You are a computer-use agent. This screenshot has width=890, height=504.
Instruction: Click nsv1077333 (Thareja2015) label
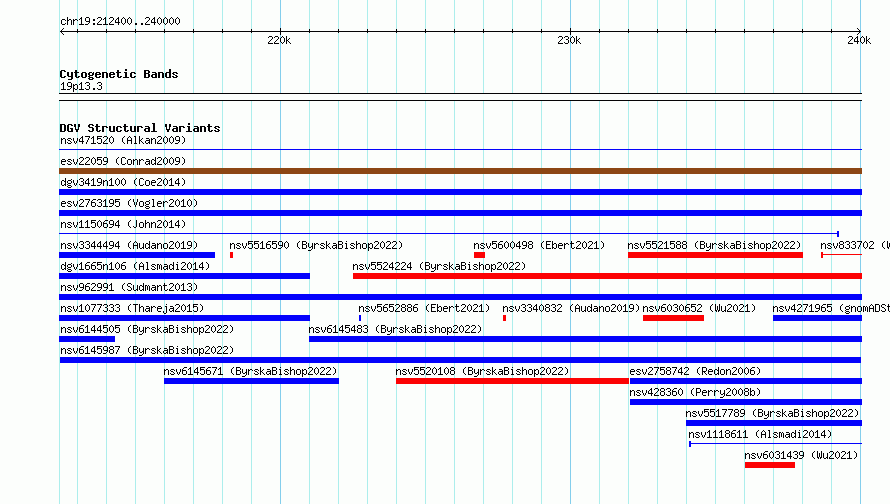point(132,308)
